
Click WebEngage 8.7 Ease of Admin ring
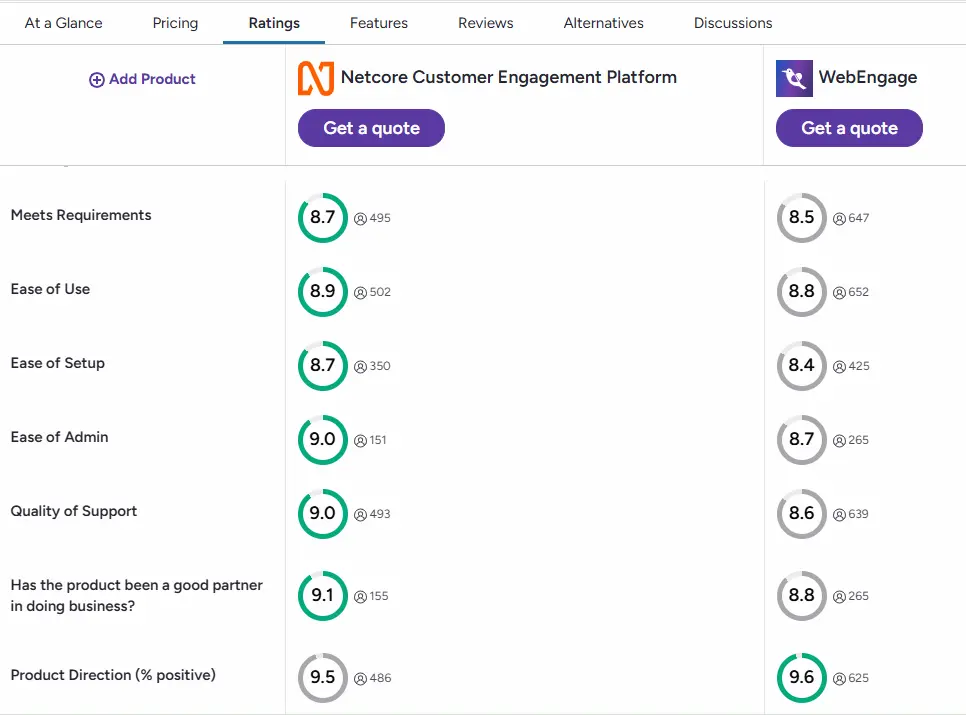(802, 439)
